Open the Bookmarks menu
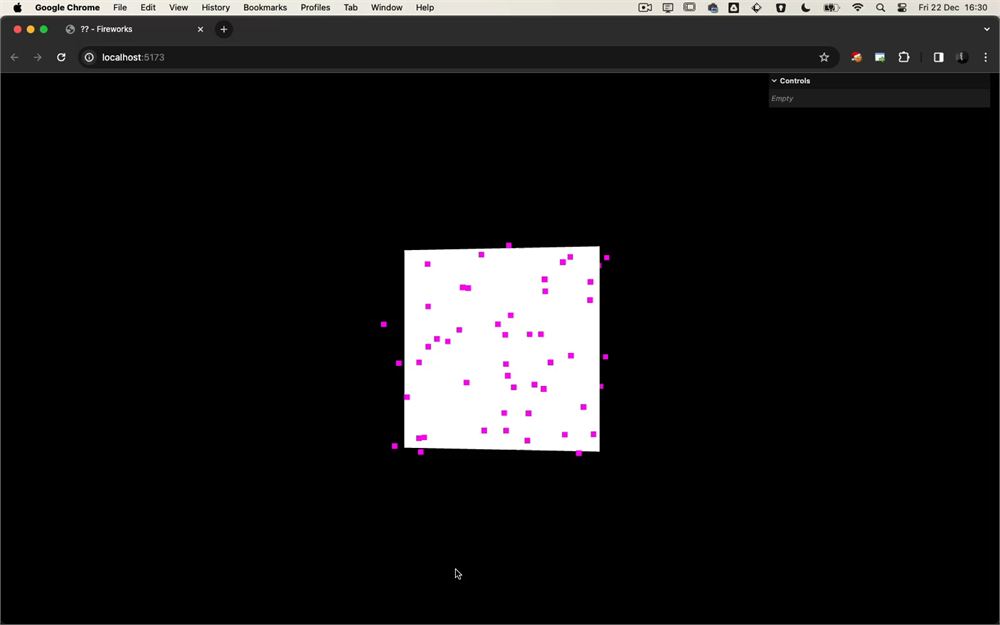 (265, 8)
